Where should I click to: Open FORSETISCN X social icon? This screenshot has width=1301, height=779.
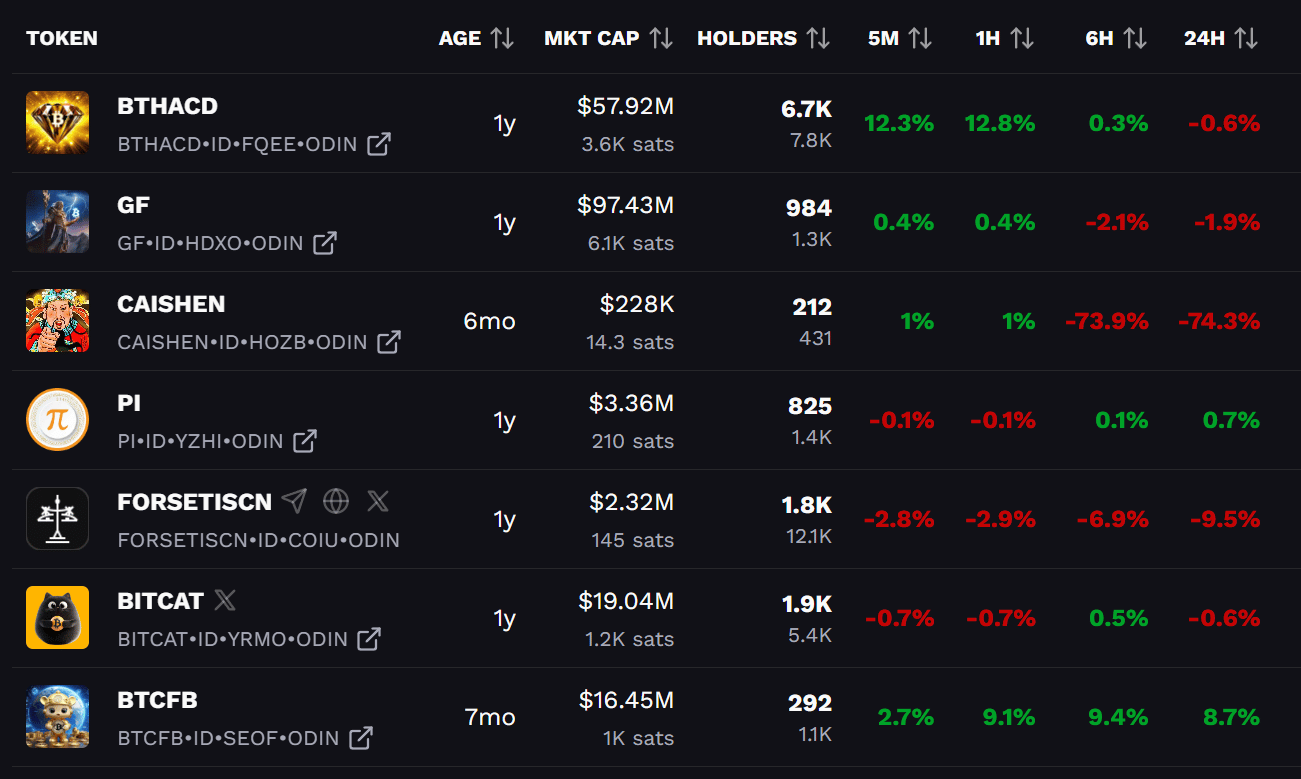pyautogui.click(x=377, y=501)
